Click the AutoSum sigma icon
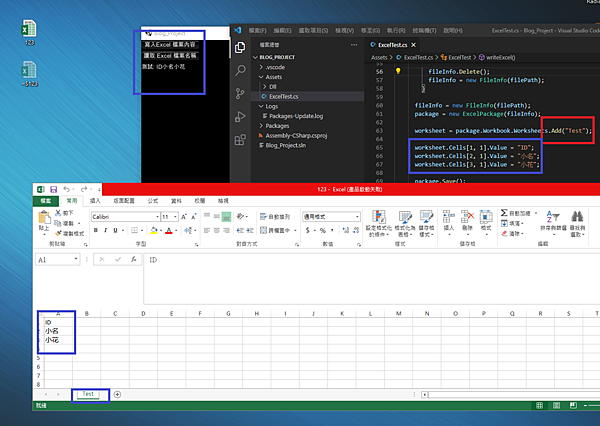This screenshot has height=426, width=600. point(504,213)
